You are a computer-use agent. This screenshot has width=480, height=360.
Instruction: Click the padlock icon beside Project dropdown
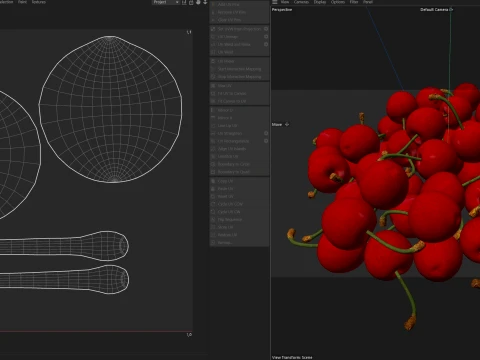pos(191,2)
